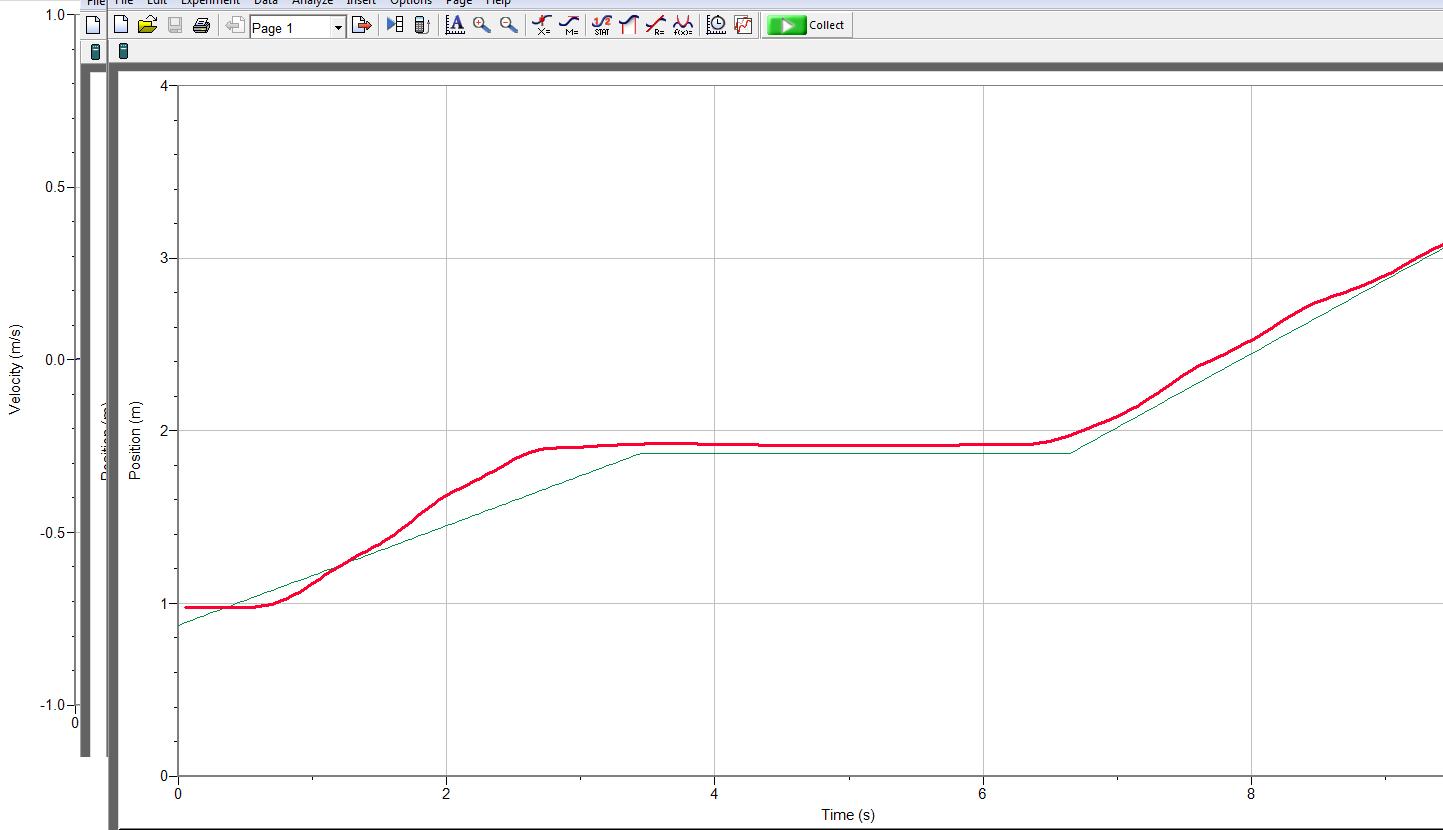Toggle Statistics display with the STAT icon
Viewport: 1443px width, 830px height.
click(x=602, y=25)
